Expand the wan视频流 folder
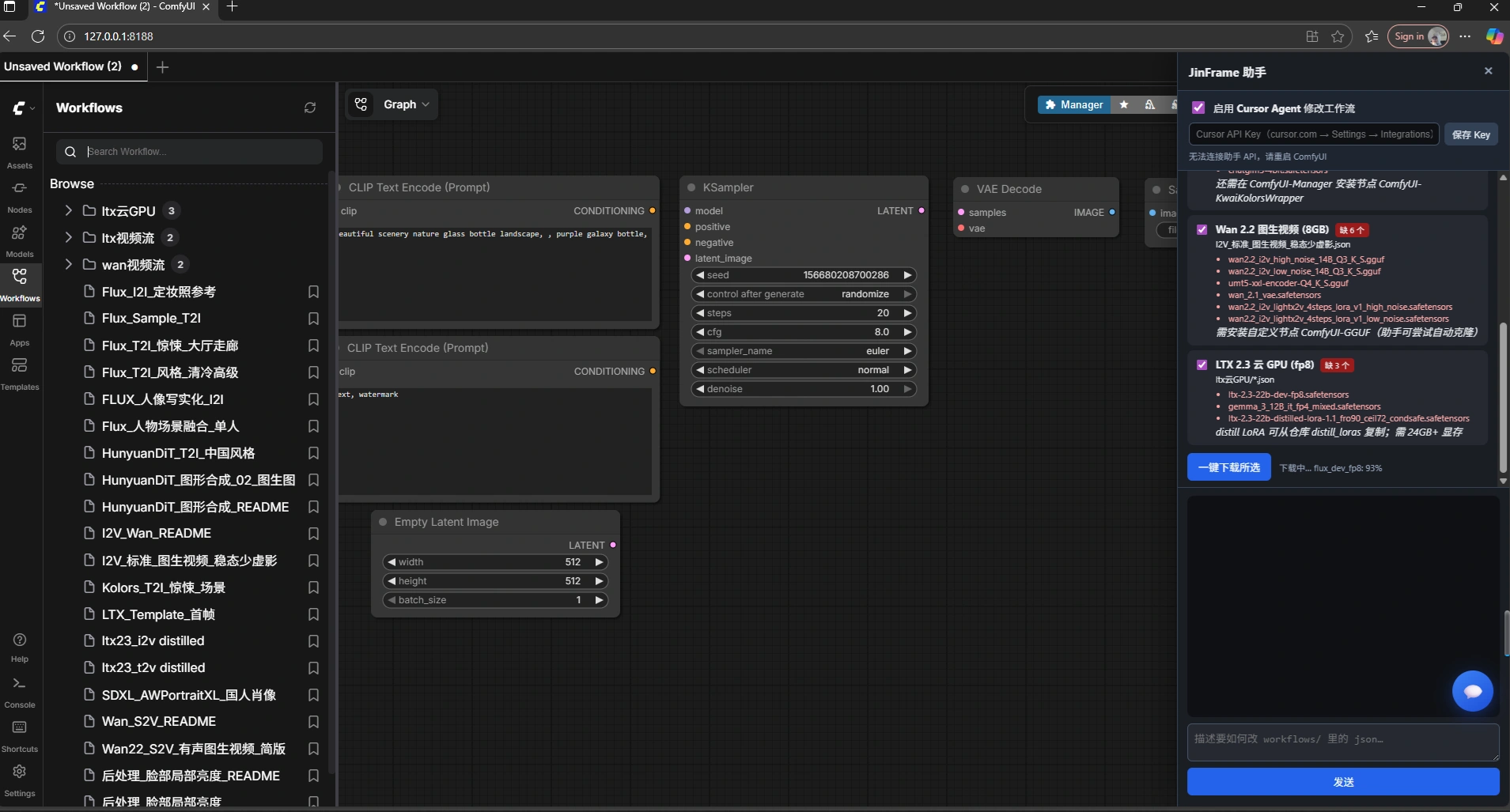The height and width of the screenshot is (812, 1510). 69,264
